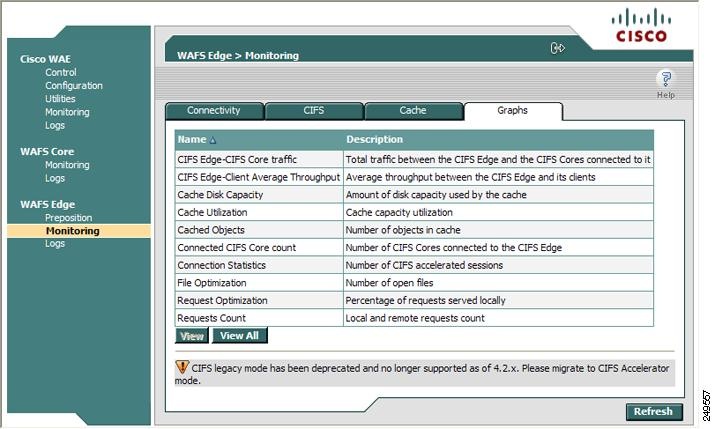
Task: Open Control under Cisco WAE
Action: 61,72
